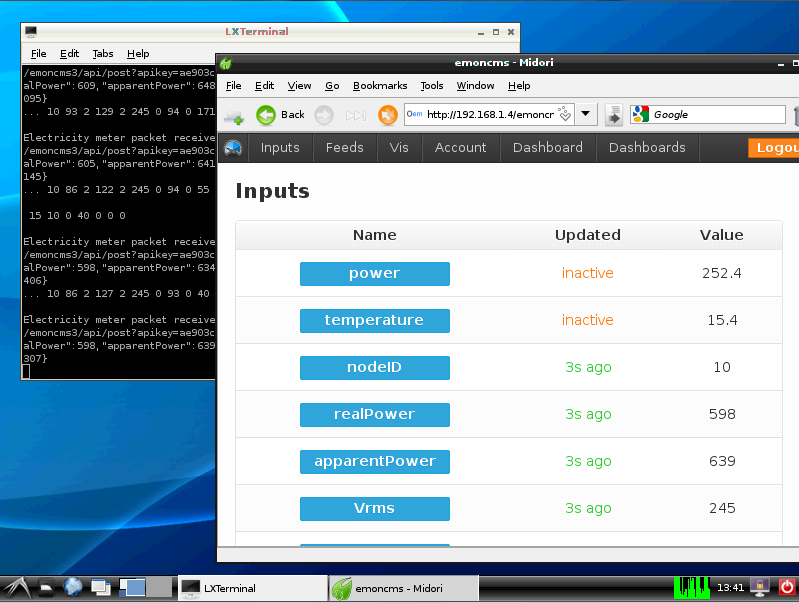Go to the Dashboard tab in emoncms
This screenshot has height=603, width=799.
[x=548, y=148]
